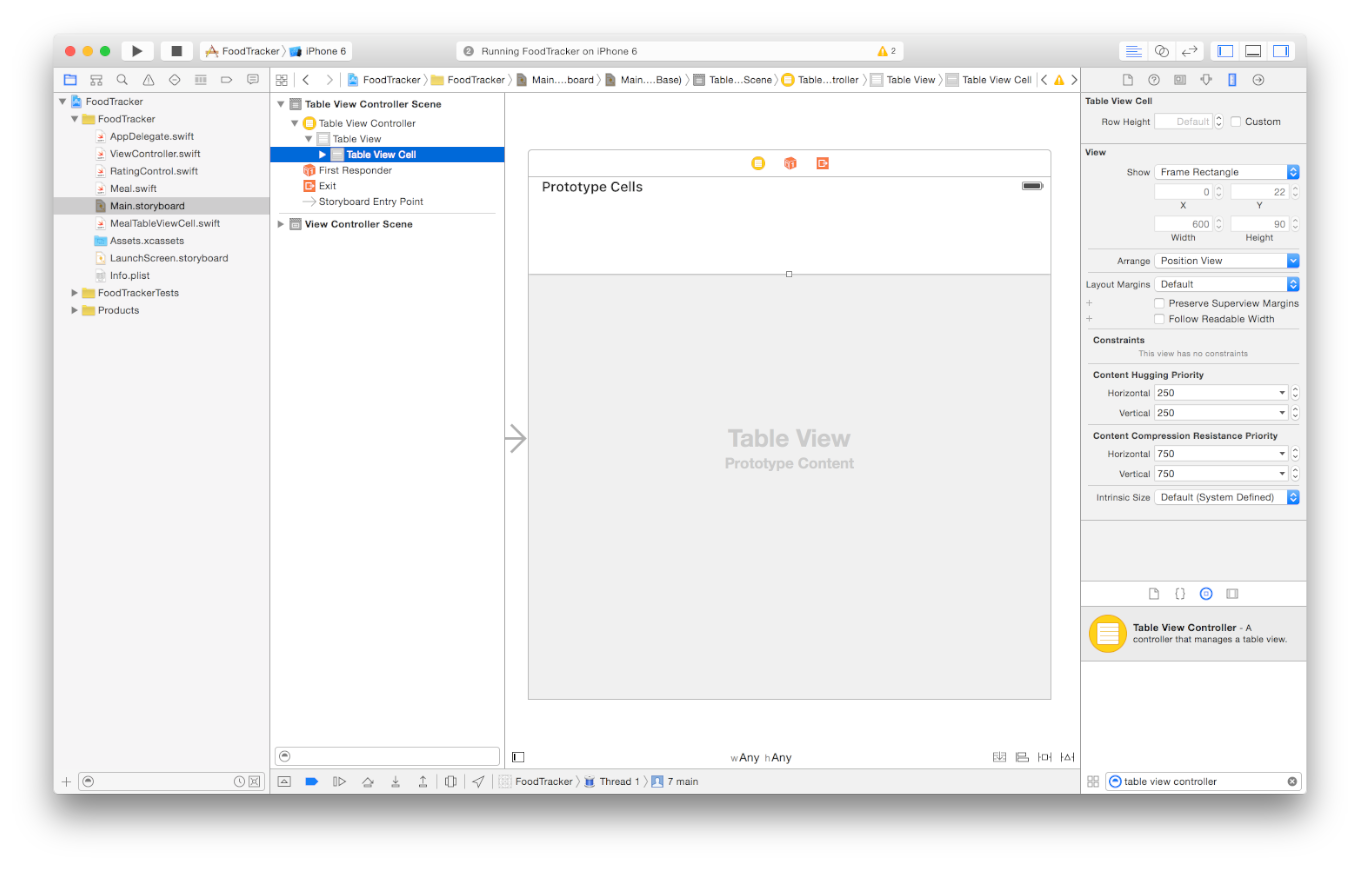Screen dimensions: 1360x870
Task: Open the related items grid menu
Action: pyautogui.click(x=282, y=79)
